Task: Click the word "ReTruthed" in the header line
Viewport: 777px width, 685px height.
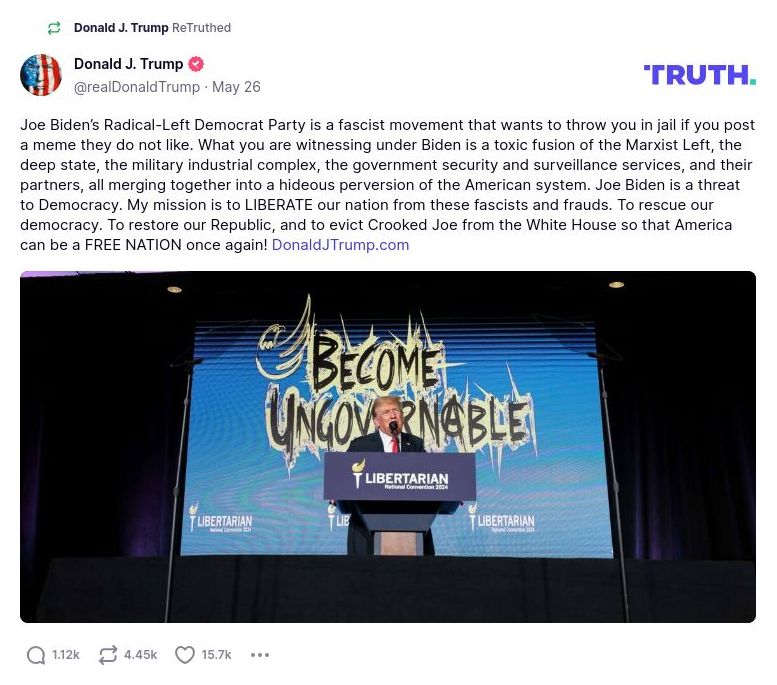Action: [x=201, y=28]
